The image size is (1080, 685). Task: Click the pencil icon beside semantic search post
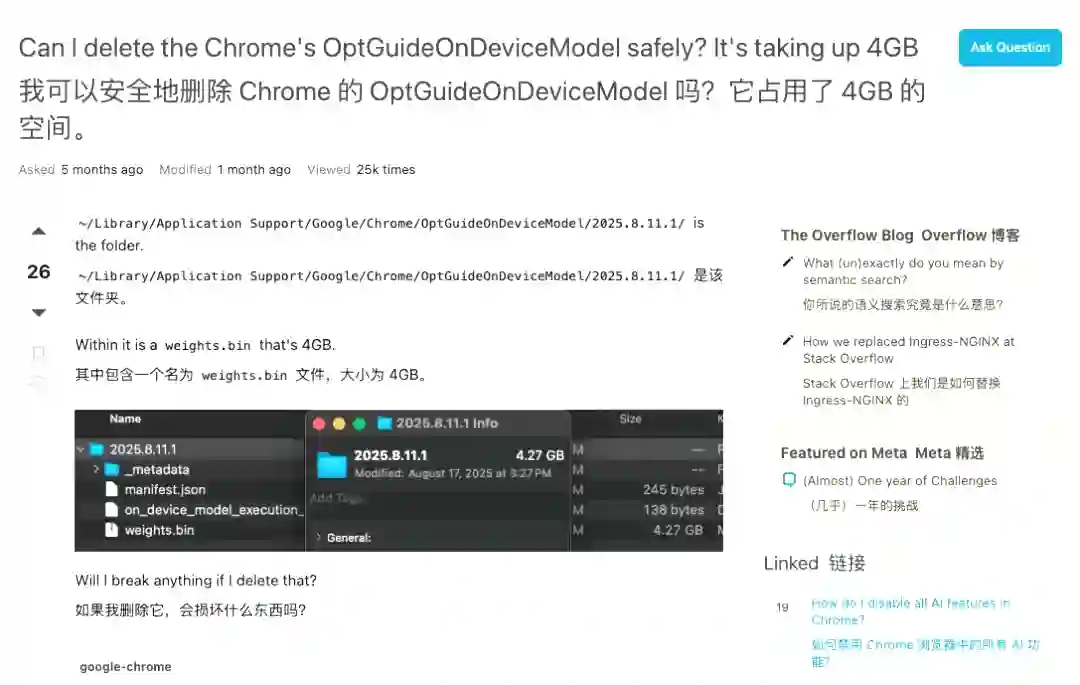788,262
